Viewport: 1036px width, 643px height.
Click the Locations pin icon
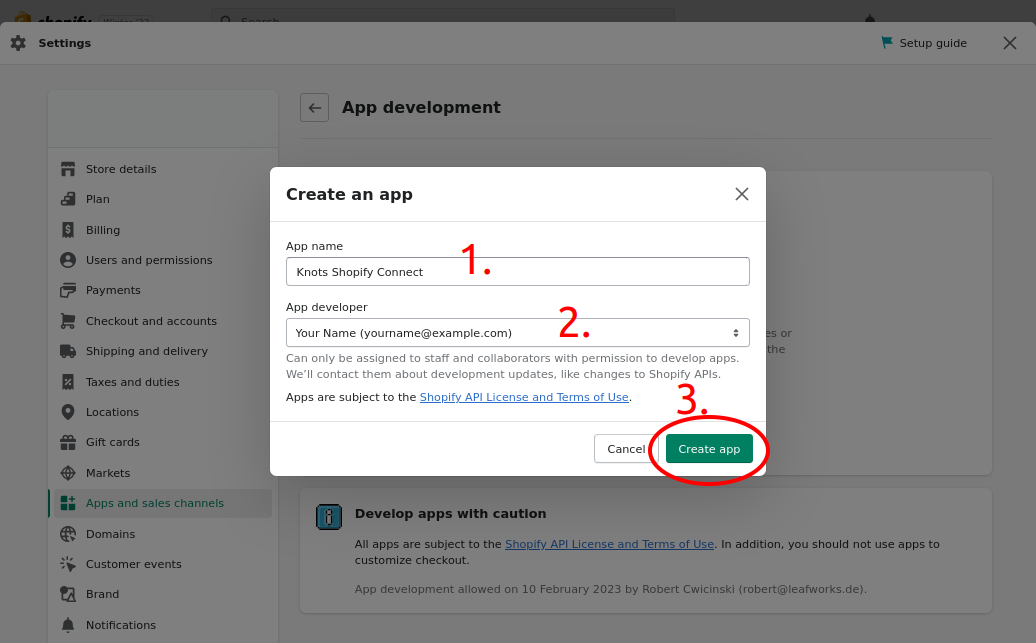click(68, 412)
